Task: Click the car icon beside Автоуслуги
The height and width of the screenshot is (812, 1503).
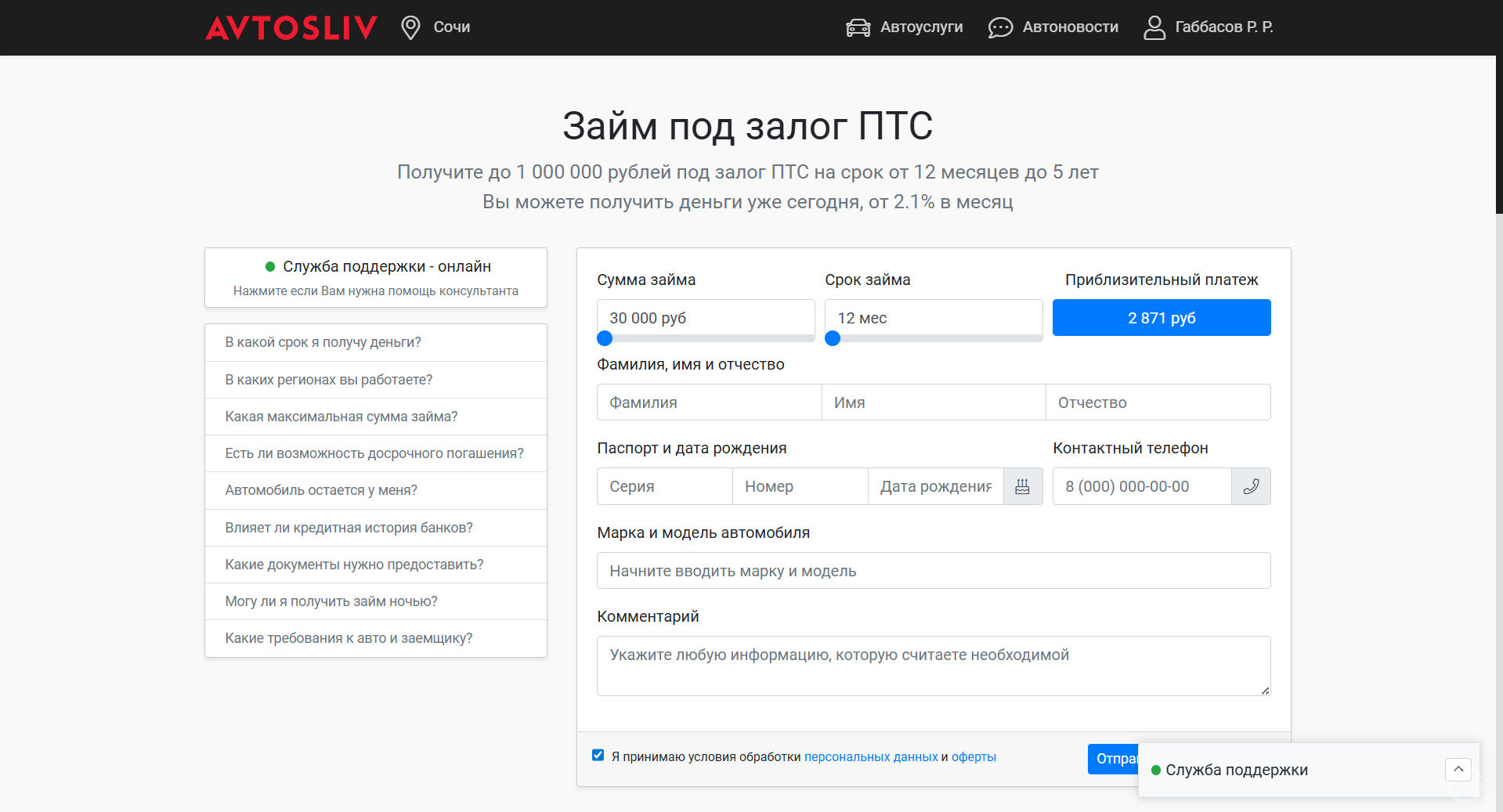Action: click(x=857, y=27)
